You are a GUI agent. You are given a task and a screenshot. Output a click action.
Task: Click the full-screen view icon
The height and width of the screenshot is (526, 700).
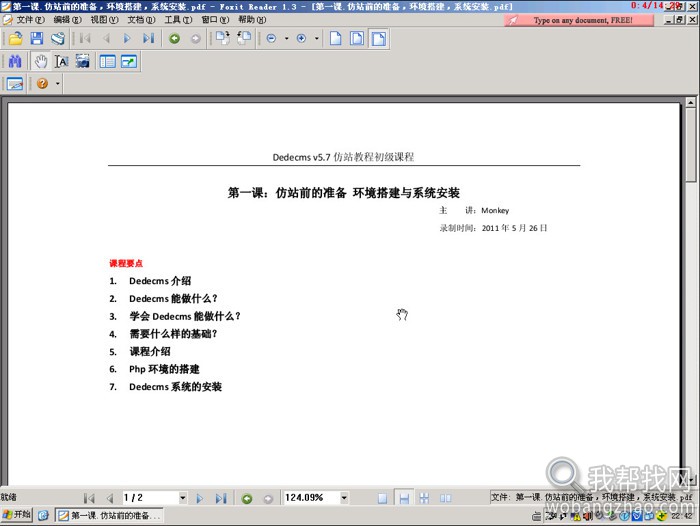129,62
